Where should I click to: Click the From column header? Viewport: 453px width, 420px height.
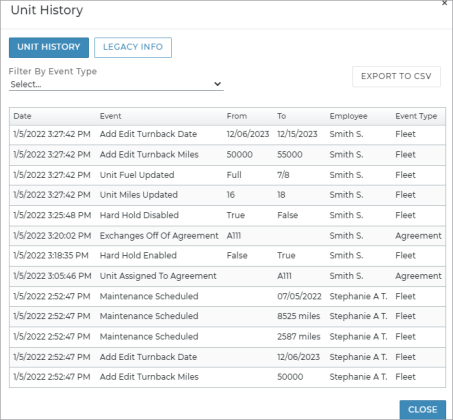tap(237, 116)
